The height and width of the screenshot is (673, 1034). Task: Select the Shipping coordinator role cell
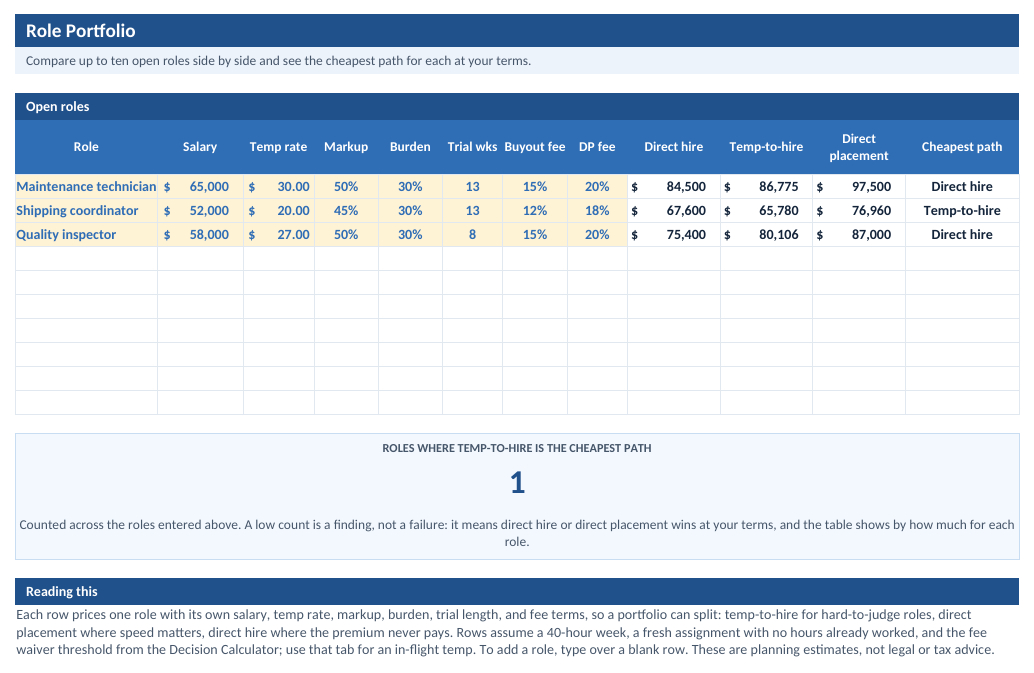(86, 210)
